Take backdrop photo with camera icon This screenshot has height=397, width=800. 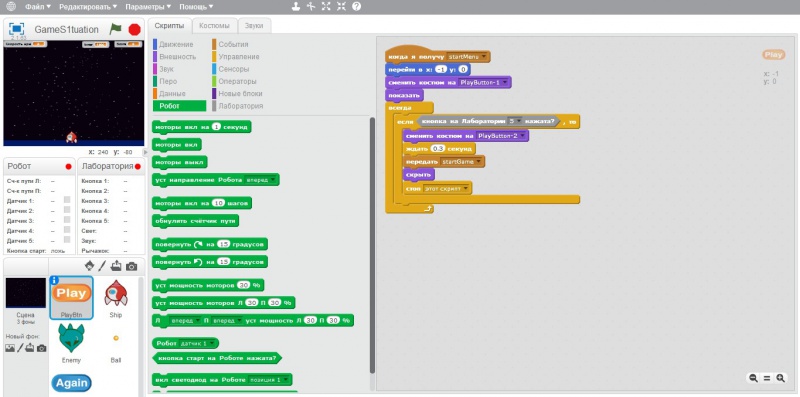(42, 348)
